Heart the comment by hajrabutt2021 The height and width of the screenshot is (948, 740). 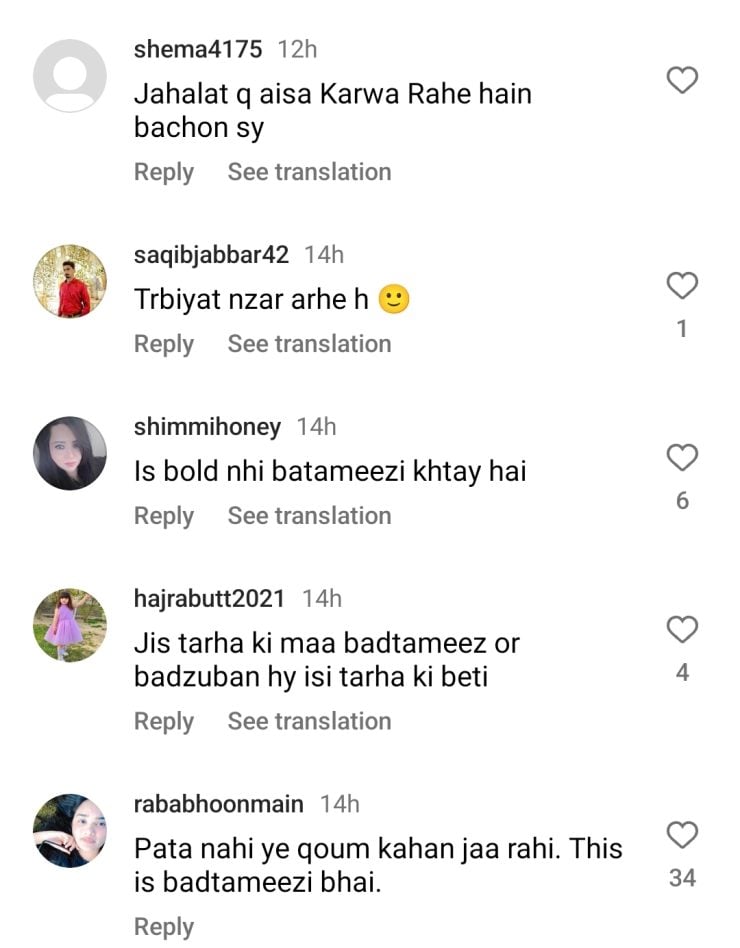click(682, 630)
